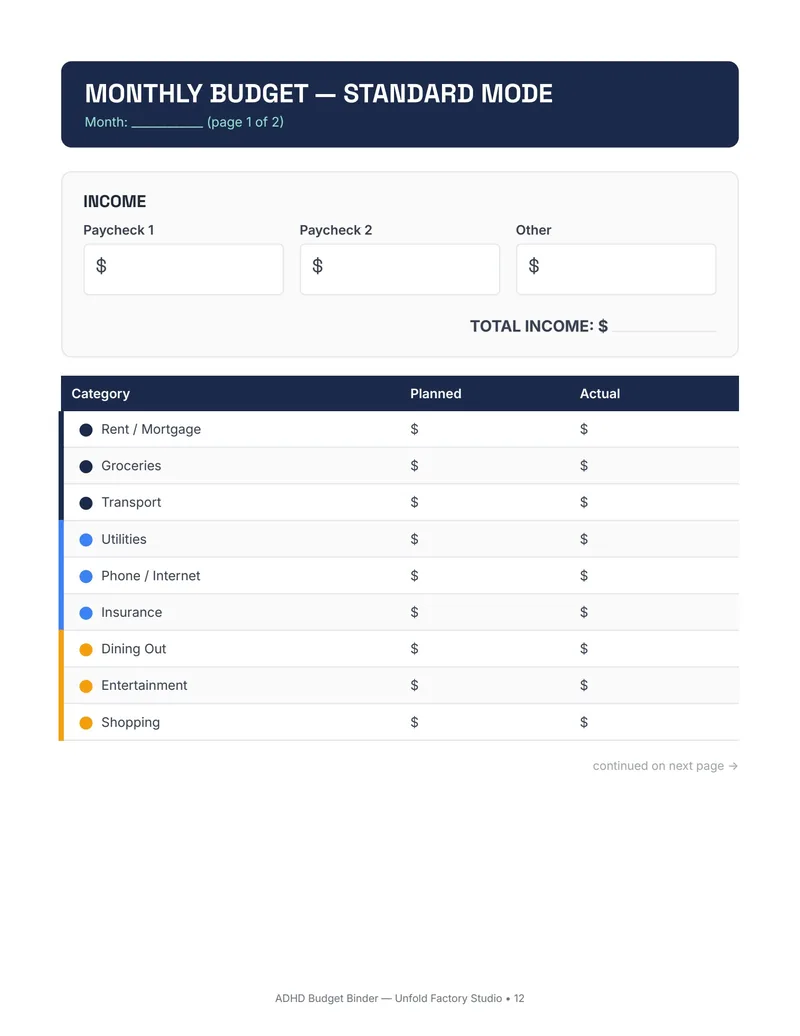Click Planned amount cell for Entertainment
The image size is (800, 1036).
coord(485,685)
